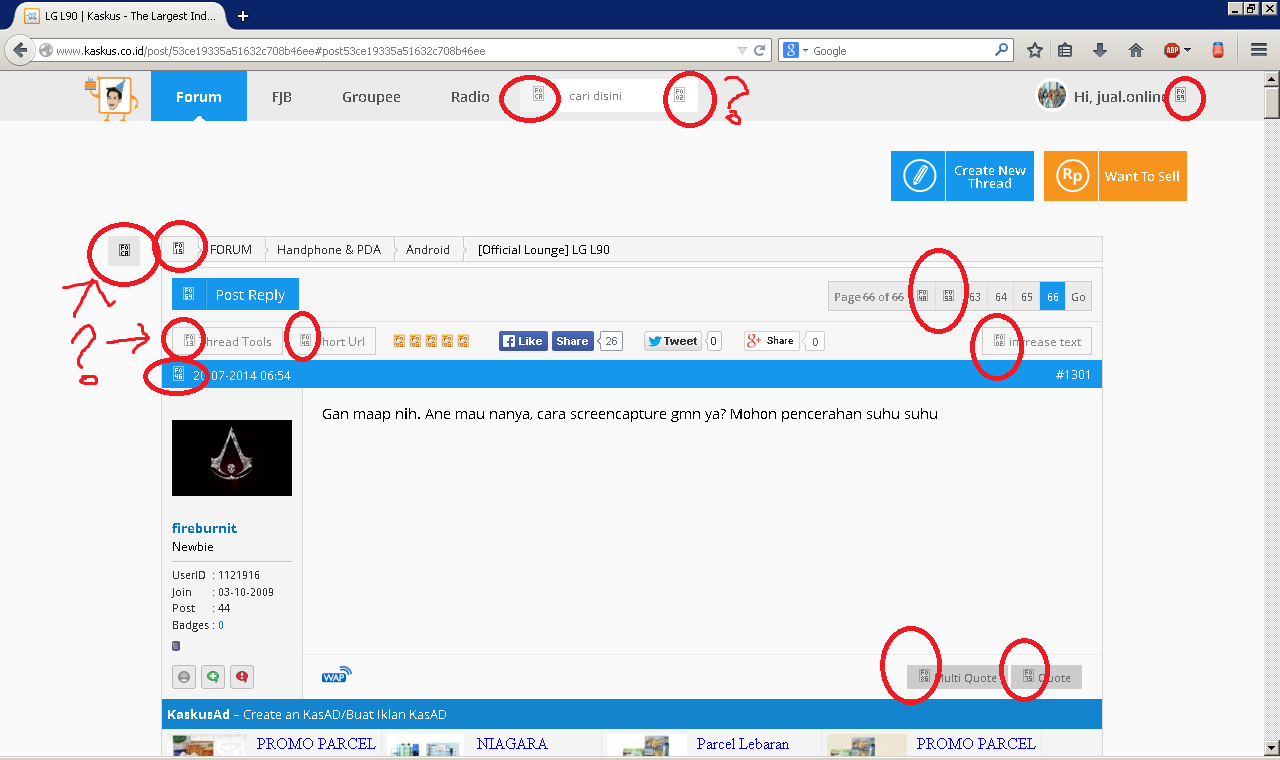Click the user avatar beside Hi, jual.online
1280x760 pixels.
[1051, 96]
